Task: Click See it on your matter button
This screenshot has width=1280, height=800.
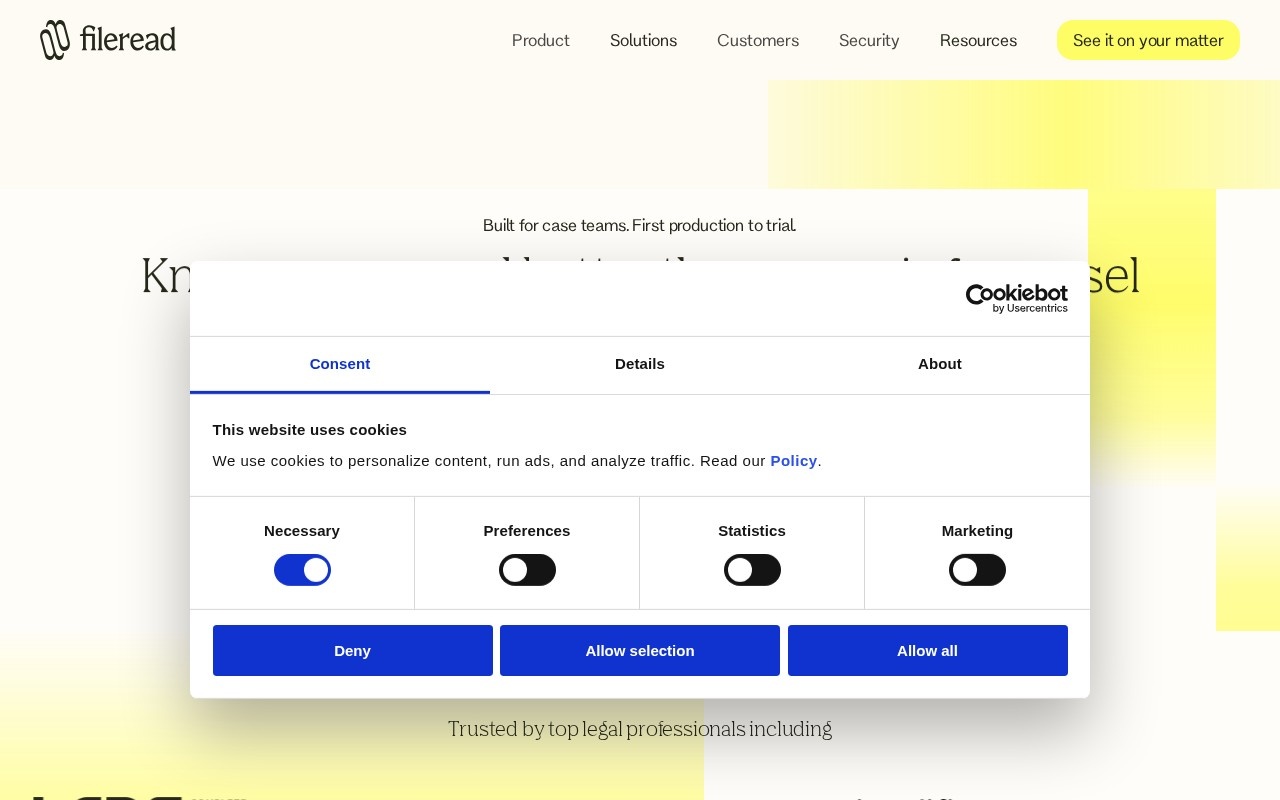Action: click(x=1148, y=40)
